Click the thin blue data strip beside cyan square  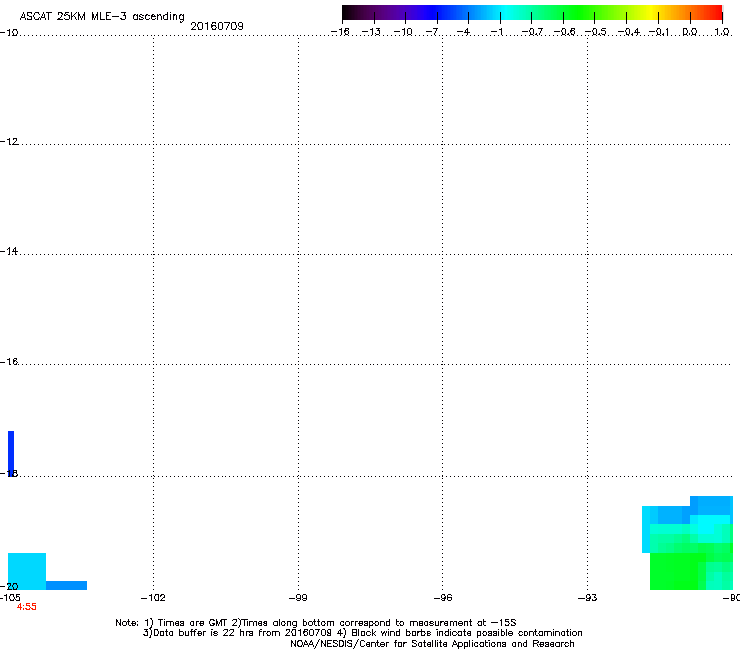pyautogui.click(x=67, y=585)
